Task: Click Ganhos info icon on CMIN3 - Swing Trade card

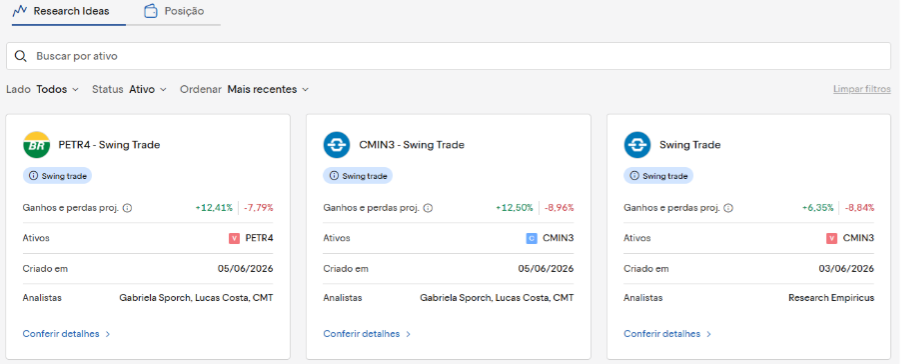Action: pyautogui.click(x=428, y=208)
